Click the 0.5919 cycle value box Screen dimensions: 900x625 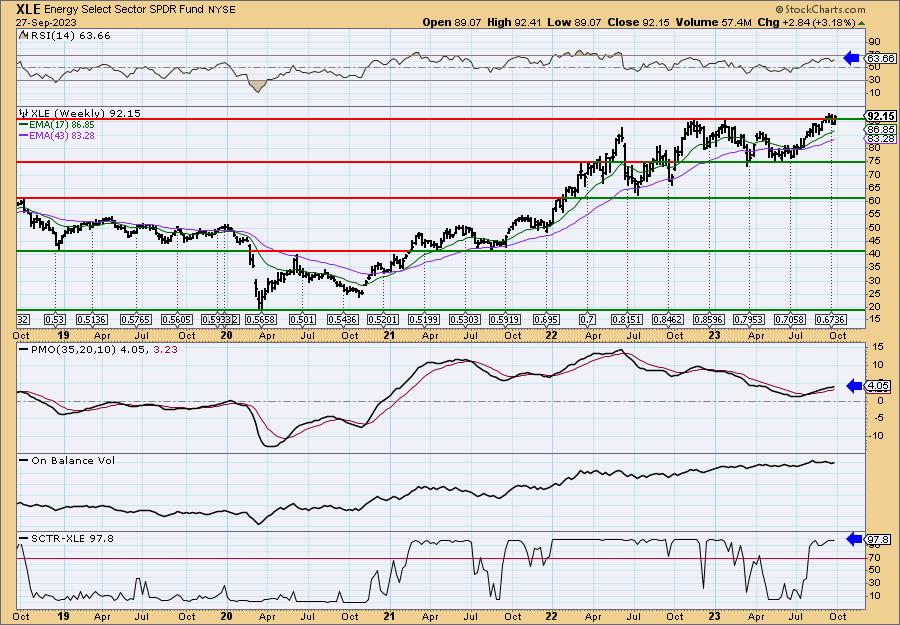point(505,319)
